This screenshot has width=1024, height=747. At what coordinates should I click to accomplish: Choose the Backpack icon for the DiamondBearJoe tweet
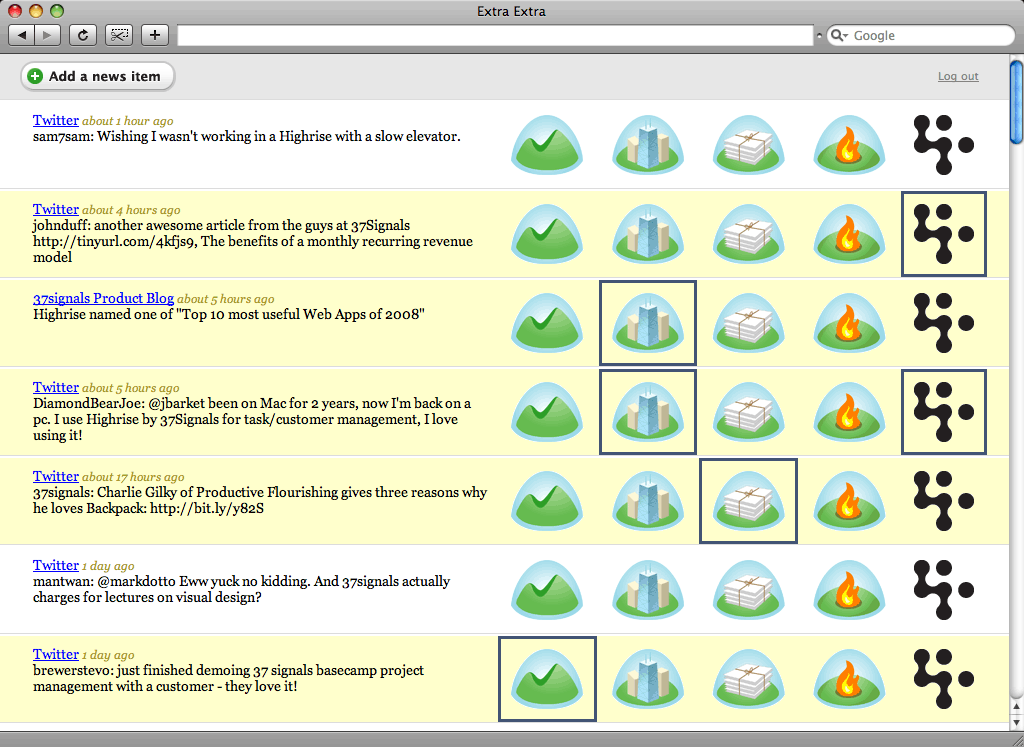click(748, 411)
